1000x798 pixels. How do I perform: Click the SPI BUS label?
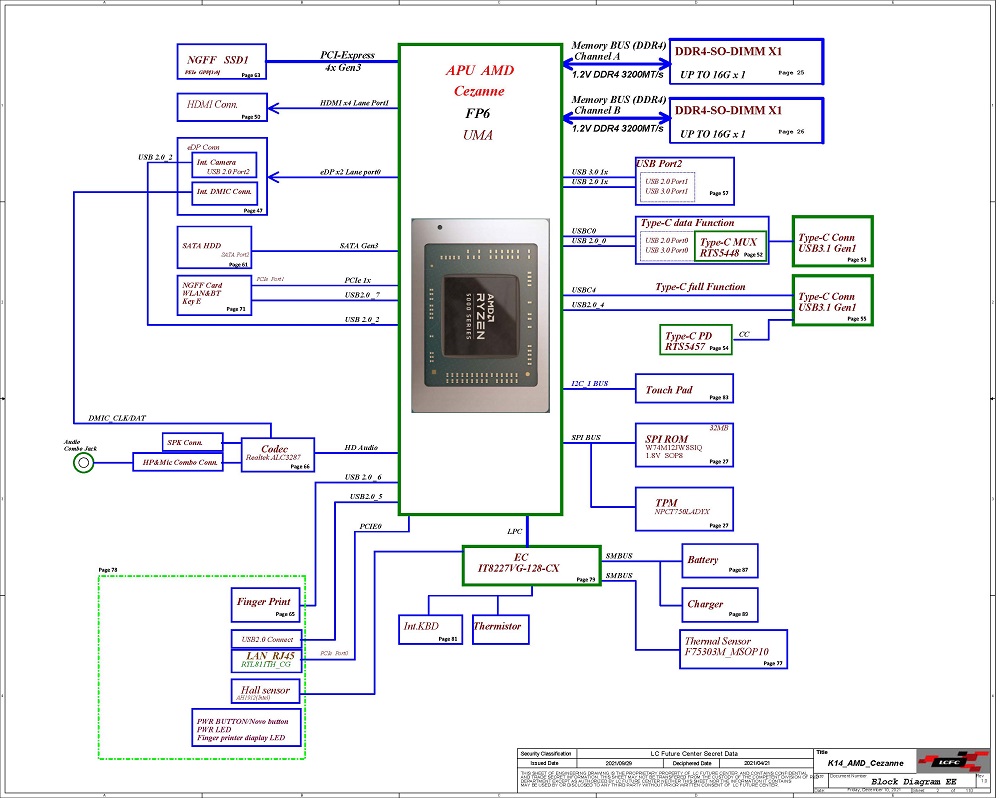coord(585,438)
